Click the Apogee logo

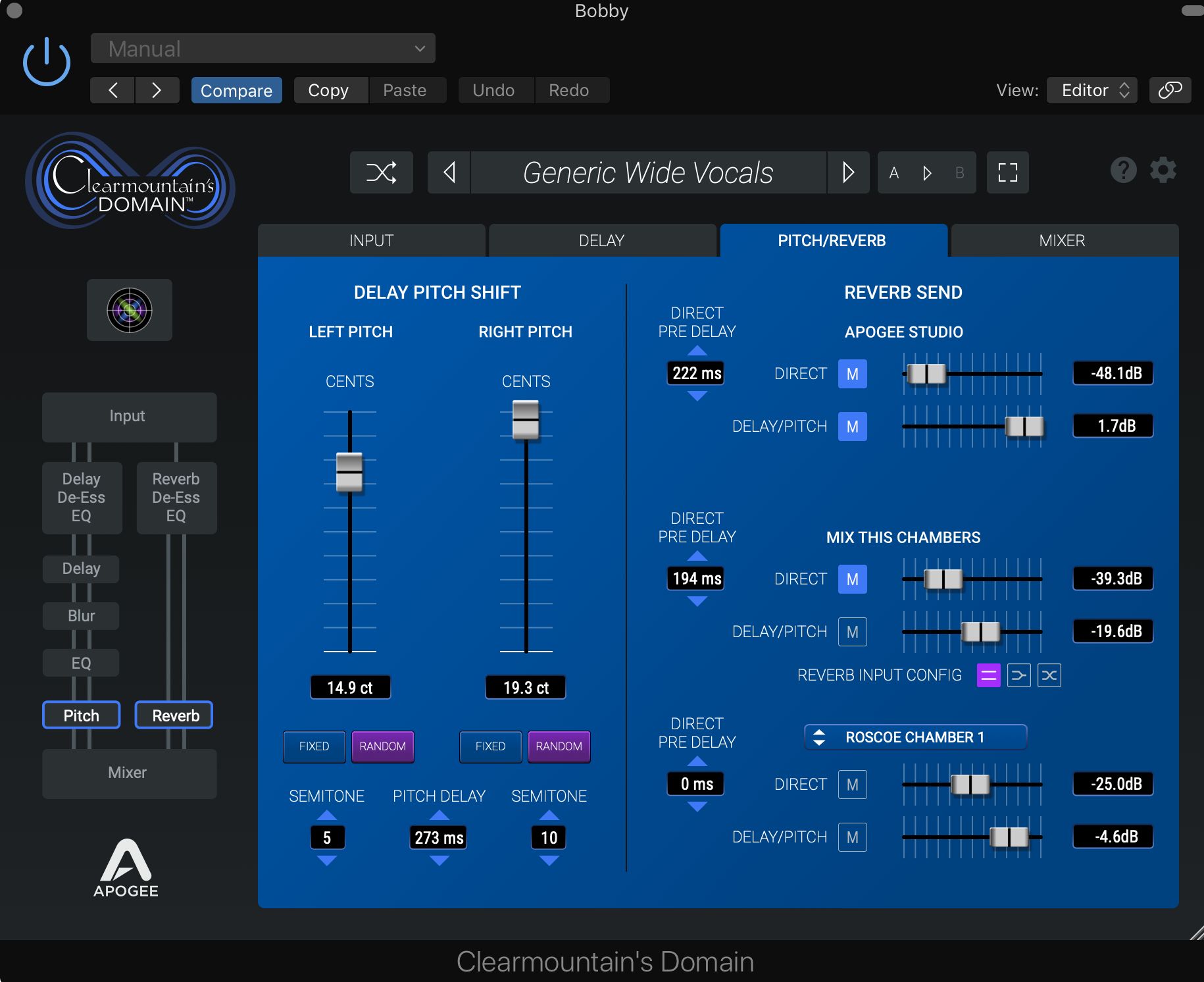click(126, 868)
